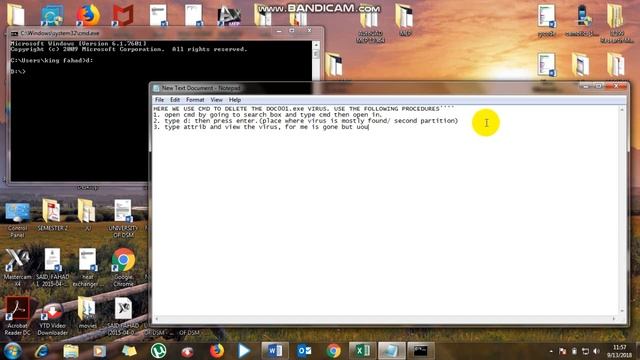This screenshot has height=360, width=640.
Task: Click line starting "3. type attrib" in Notepad
Action: click(261, 127)
